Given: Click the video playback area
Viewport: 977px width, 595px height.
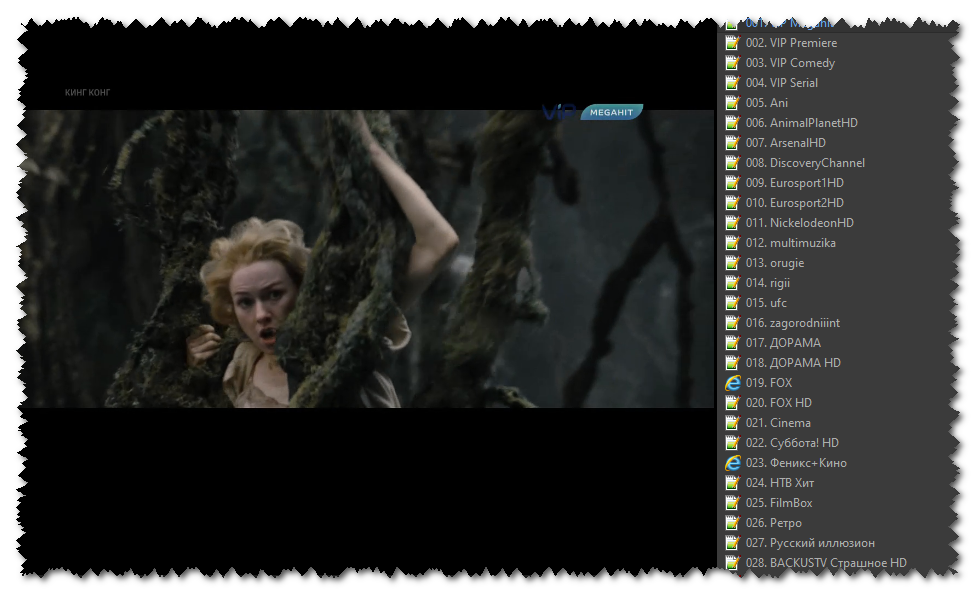Looking at the screenshot, I should point(368,259).
